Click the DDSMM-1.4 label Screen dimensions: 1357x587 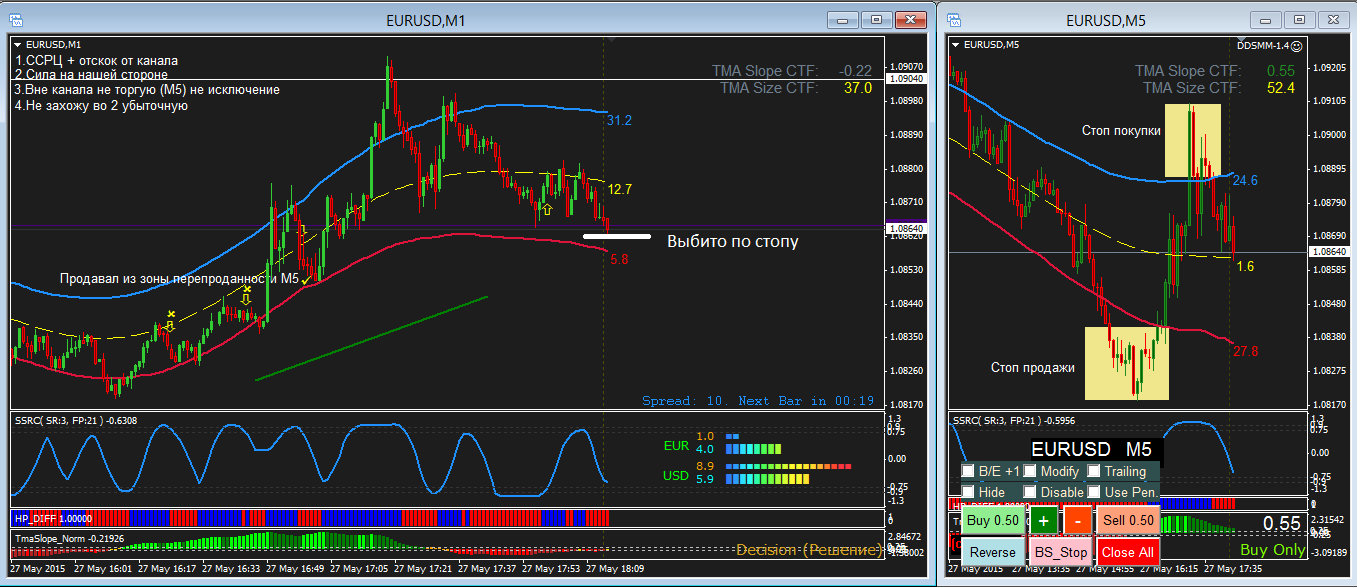pos(1263,45)
